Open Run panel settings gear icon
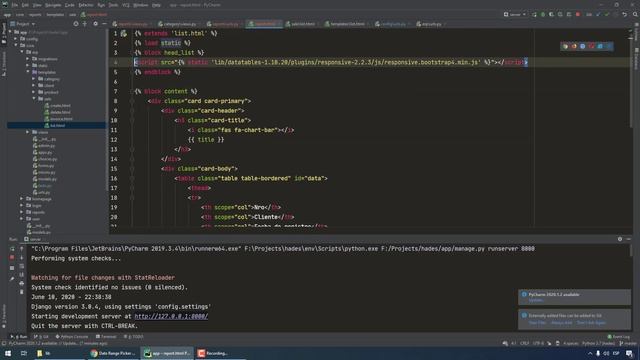 click(x=620, y=239)
